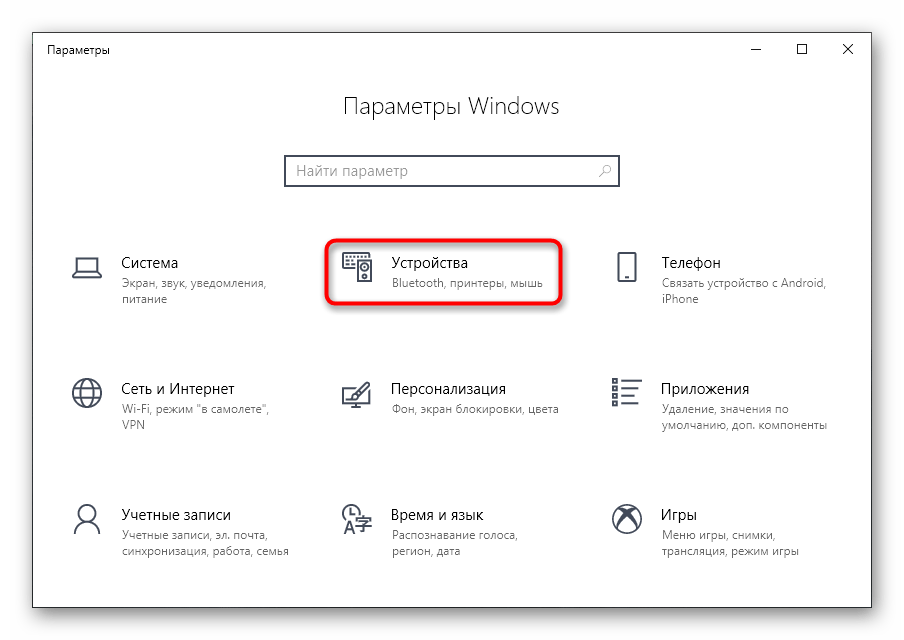Screen dimensions: 904x640
Task: Open the Учетные записи person icon
Action: coord(87,519)
